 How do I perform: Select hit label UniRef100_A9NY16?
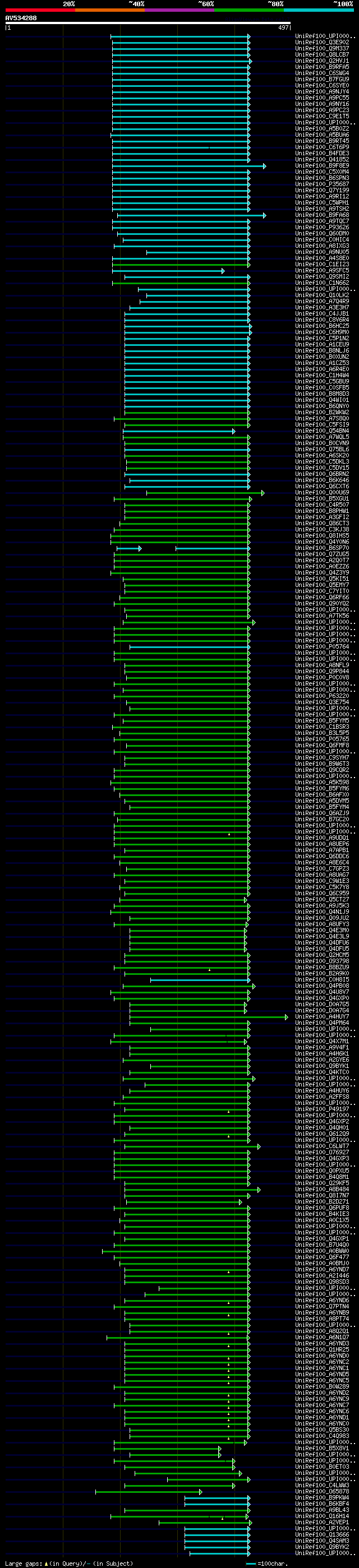[323, 104]
